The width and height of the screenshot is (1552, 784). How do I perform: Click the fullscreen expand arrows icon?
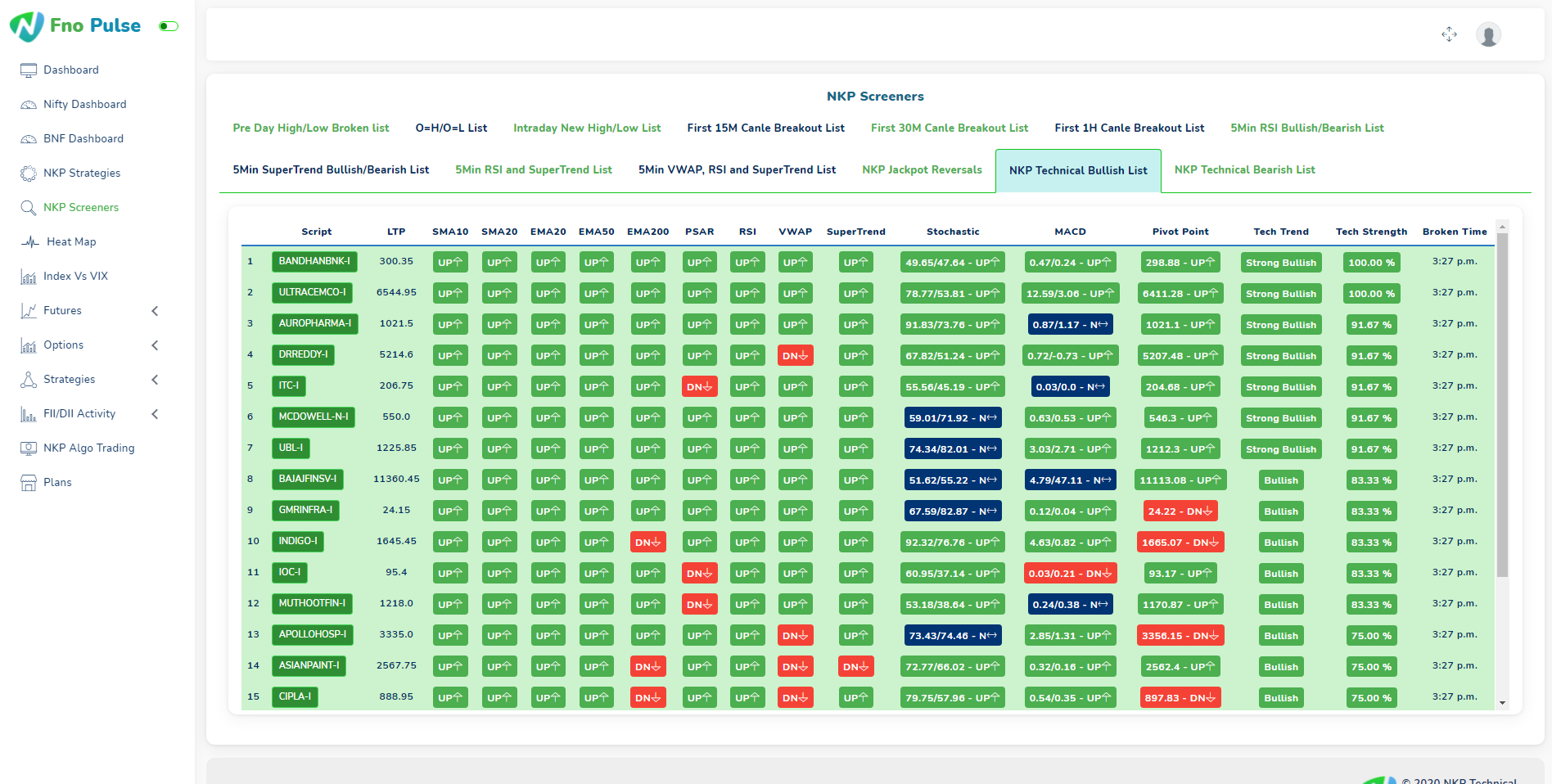(1450, 34)
